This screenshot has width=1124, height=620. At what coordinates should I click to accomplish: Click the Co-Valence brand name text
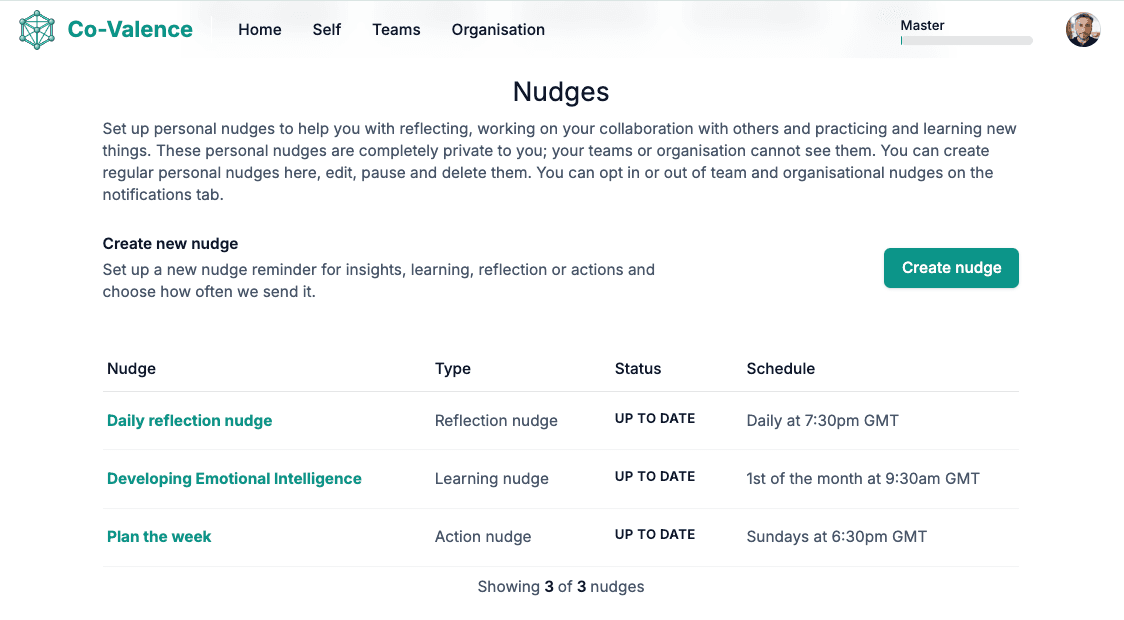(x=130, y=30)
